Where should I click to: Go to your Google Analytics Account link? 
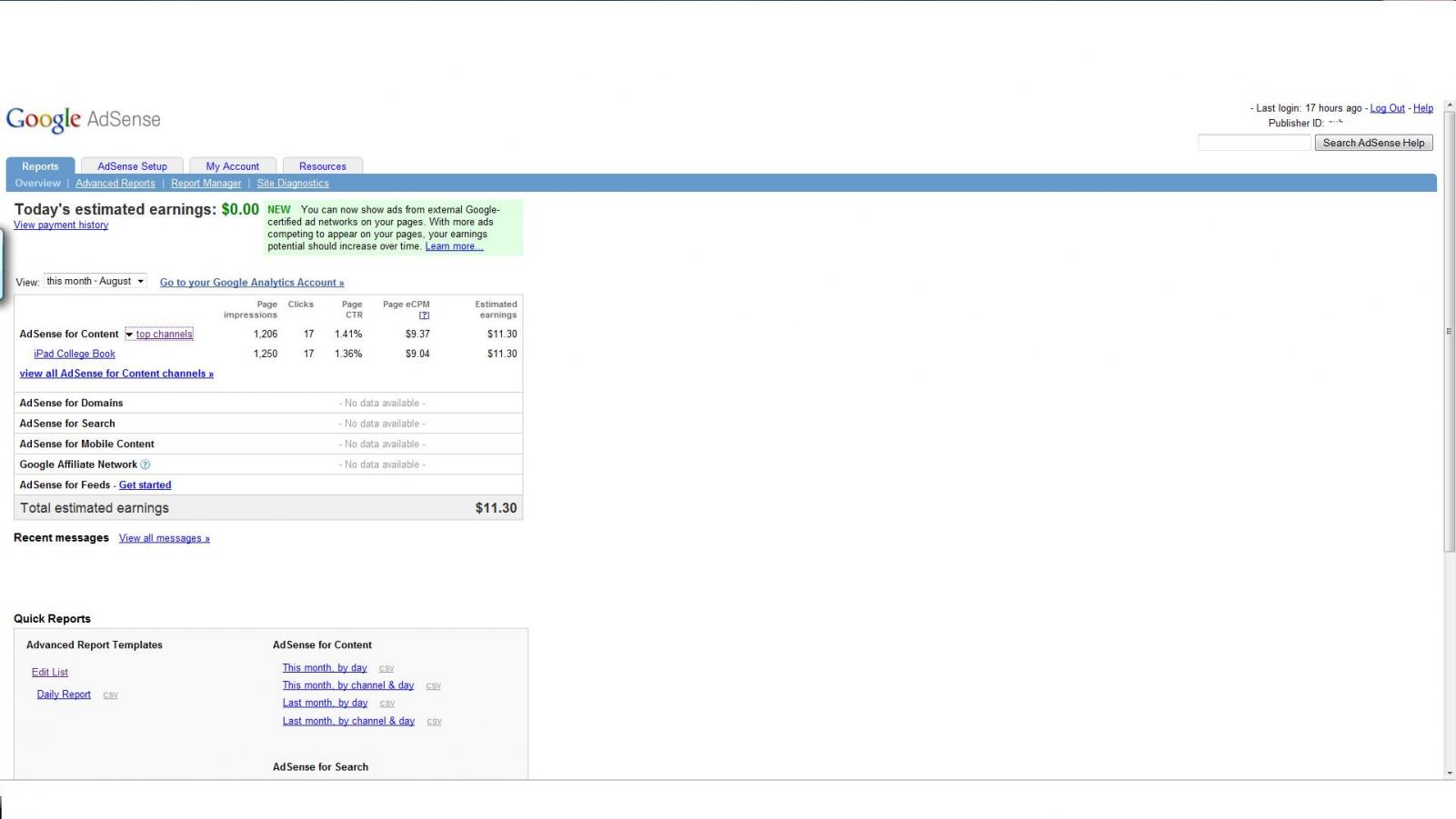[x=252, y=283]
